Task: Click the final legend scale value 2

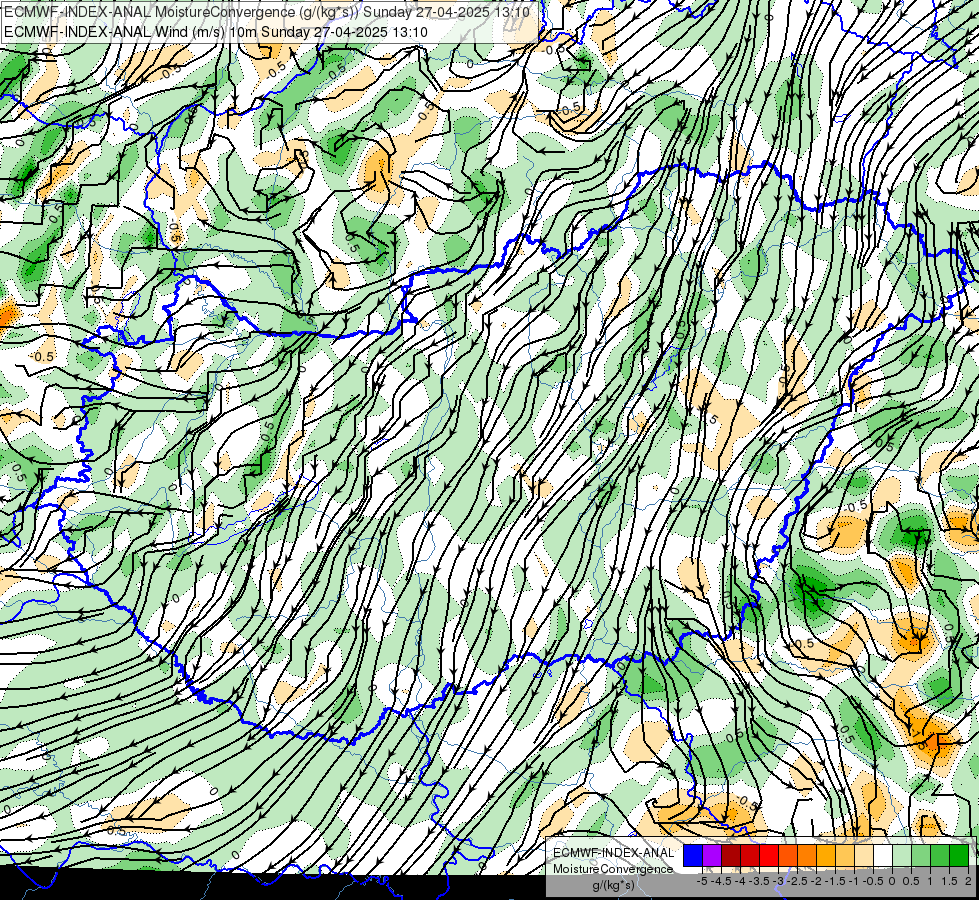Action: coord(968,881)
